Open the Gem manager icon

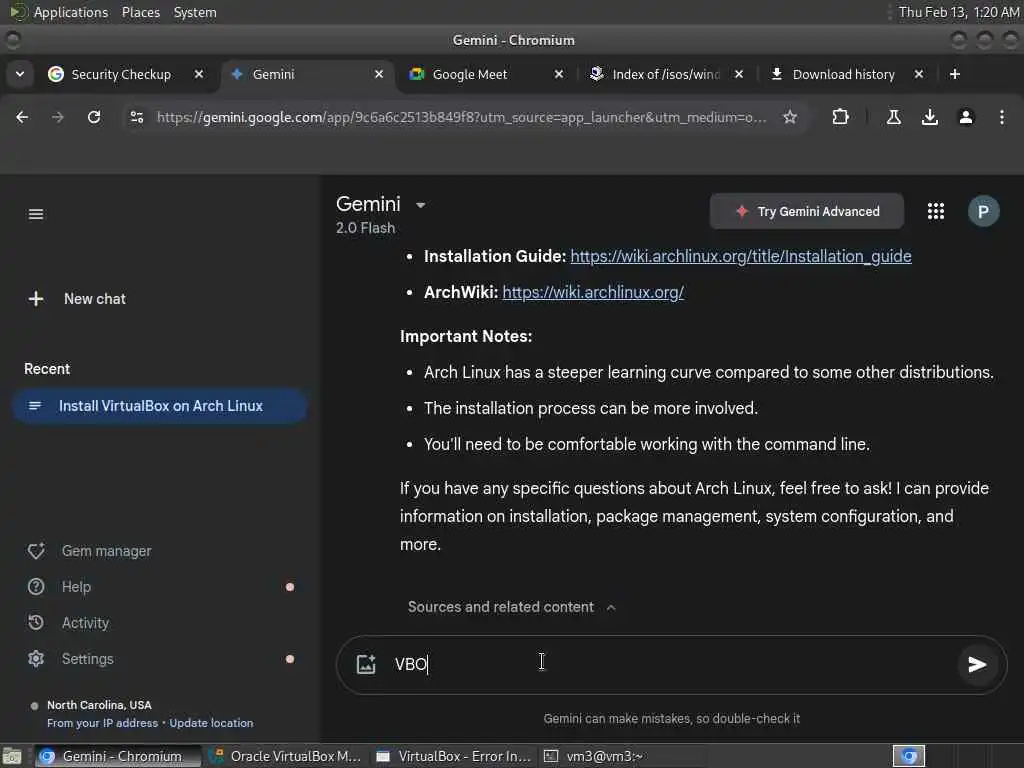point(36,551)
